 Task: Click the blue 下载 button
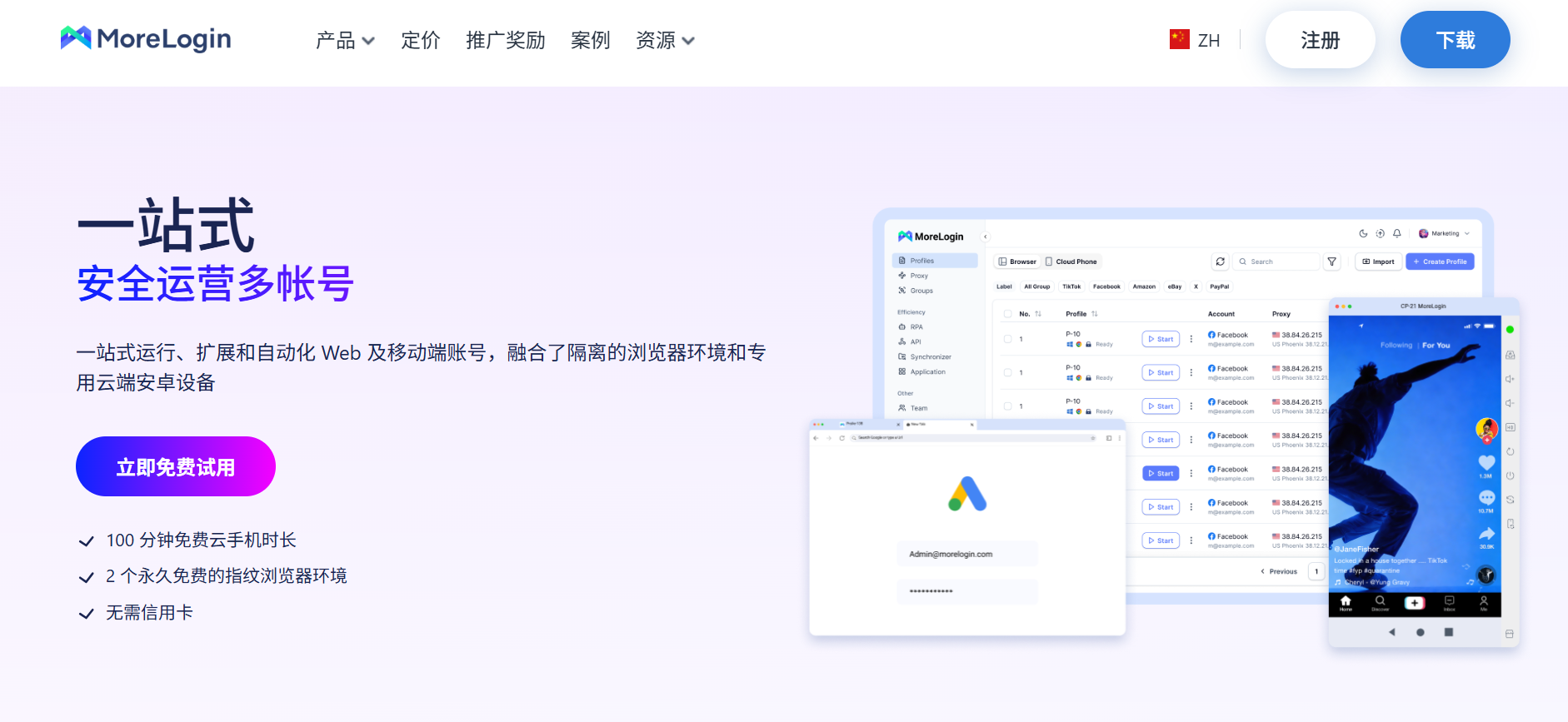pos(1455,40)
